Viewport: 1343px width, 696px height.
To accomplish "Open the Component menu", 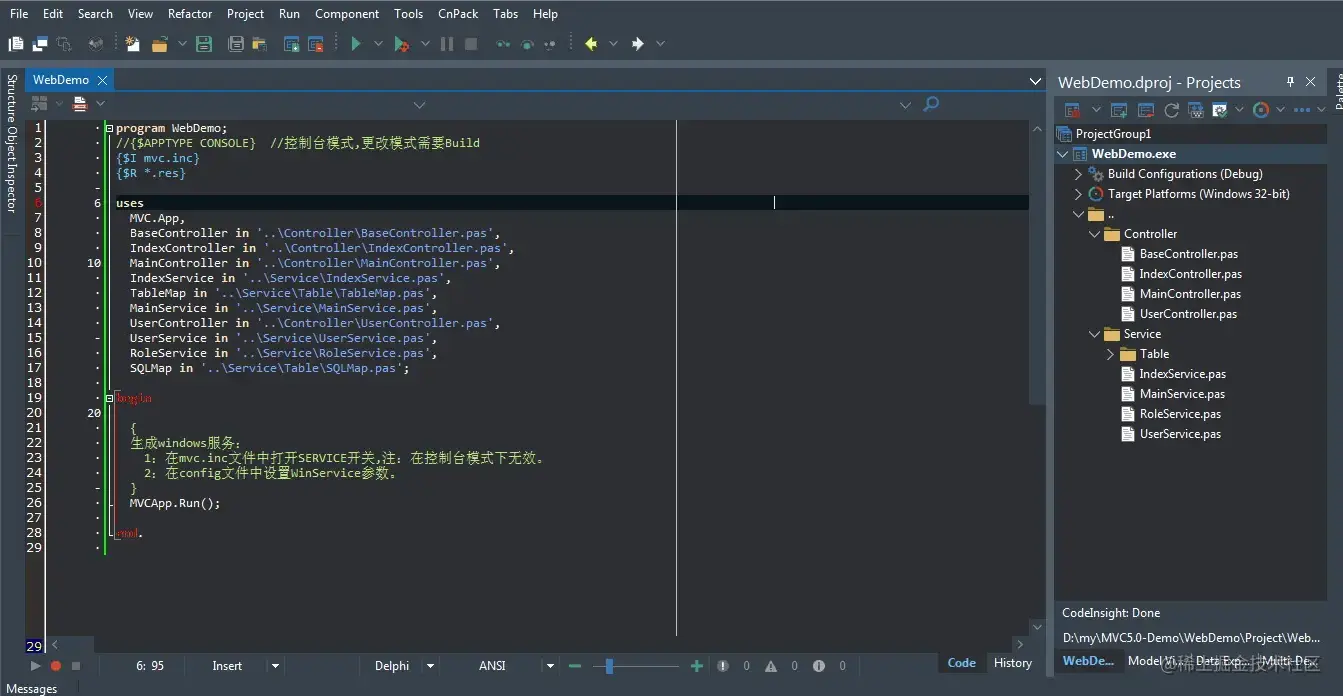I will 347,14.
